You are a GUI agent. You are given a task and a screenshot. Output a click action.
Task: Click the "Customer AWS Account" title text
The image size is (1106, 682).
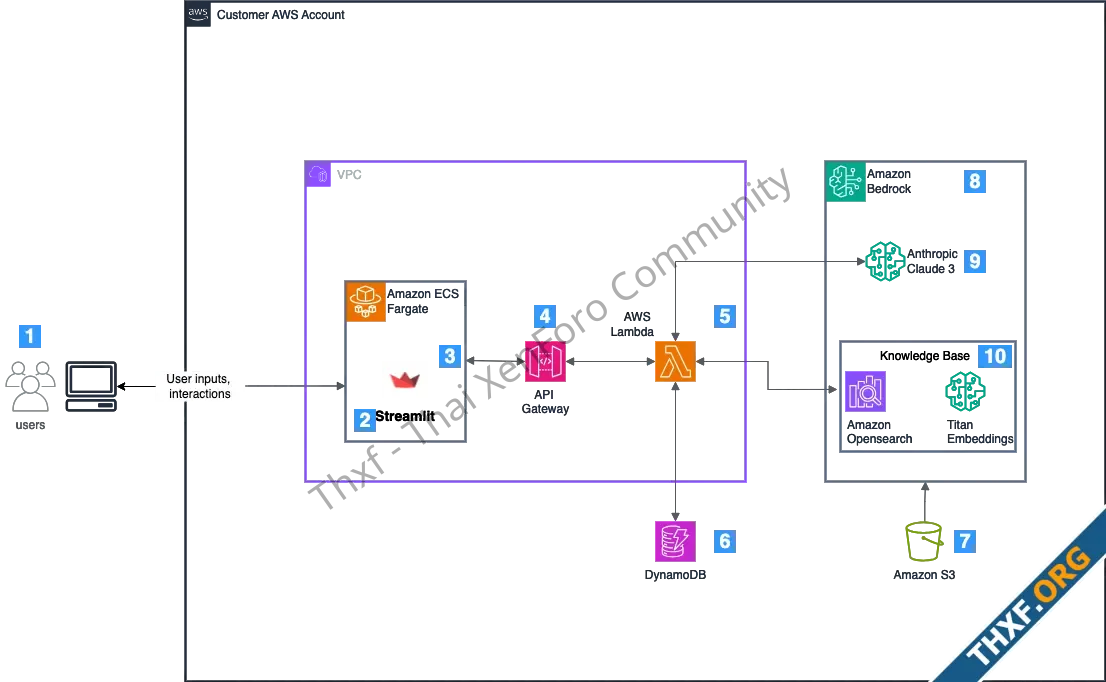tap(281, 15)
